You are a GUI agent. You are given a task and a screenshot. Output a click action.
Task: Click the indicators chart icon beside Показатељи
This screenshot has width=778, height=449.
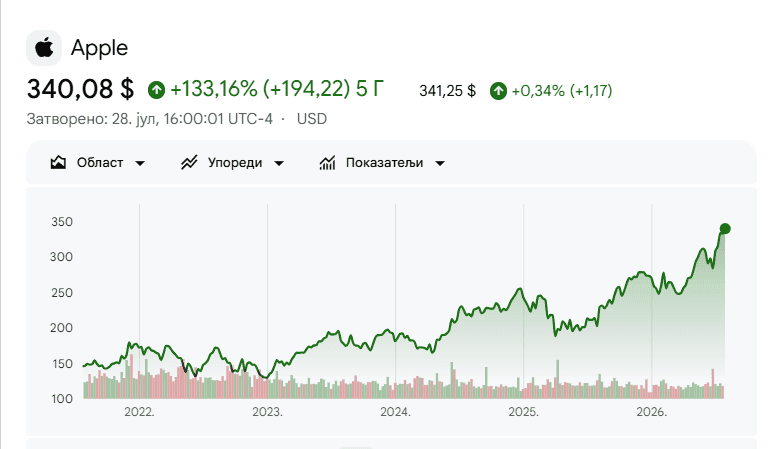327,163
